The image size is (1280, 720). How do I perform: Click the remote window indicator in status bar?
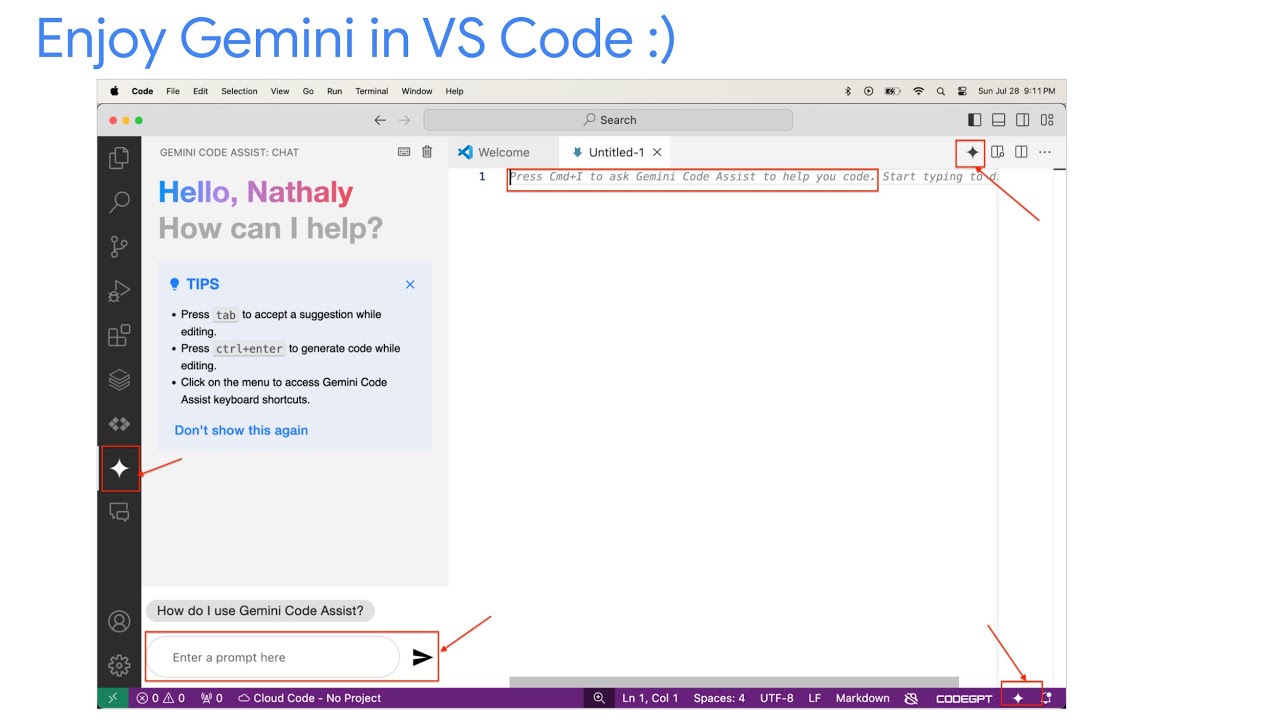(113, 698)
